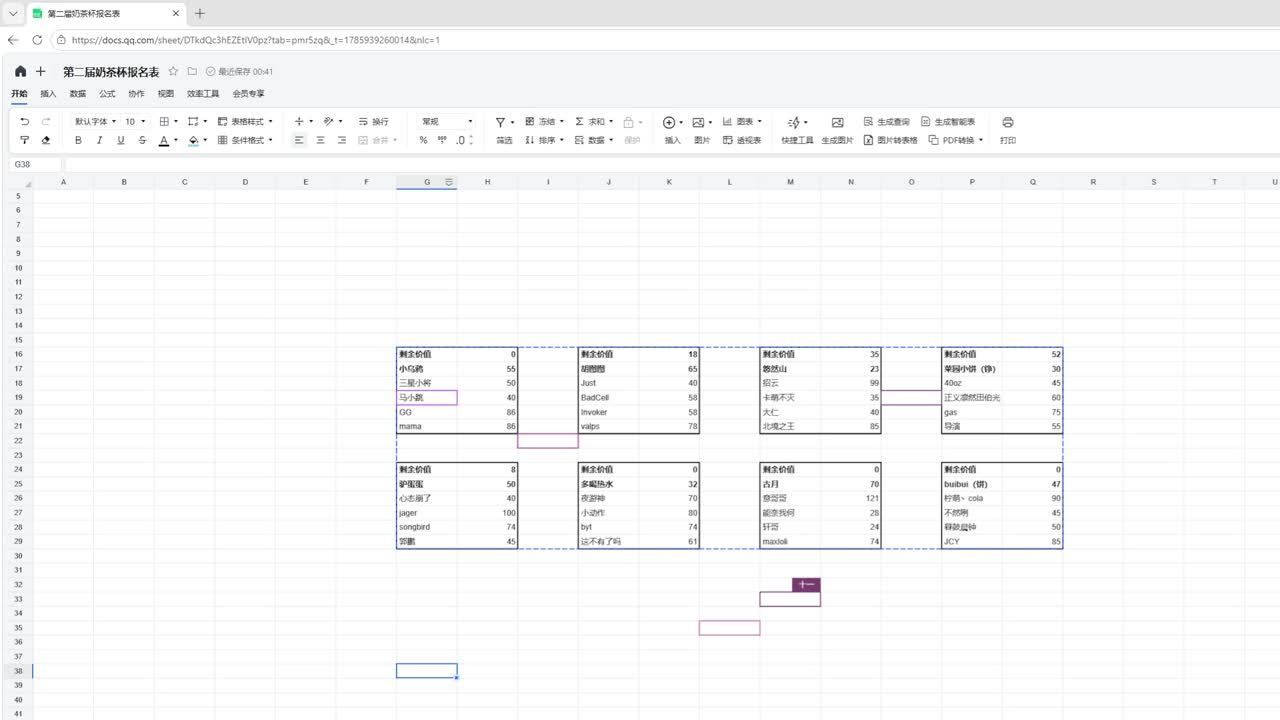The width and height of the screenshot is (1280, 720).
Task: Click the text rotation icon
Action: tap(329, 122)
